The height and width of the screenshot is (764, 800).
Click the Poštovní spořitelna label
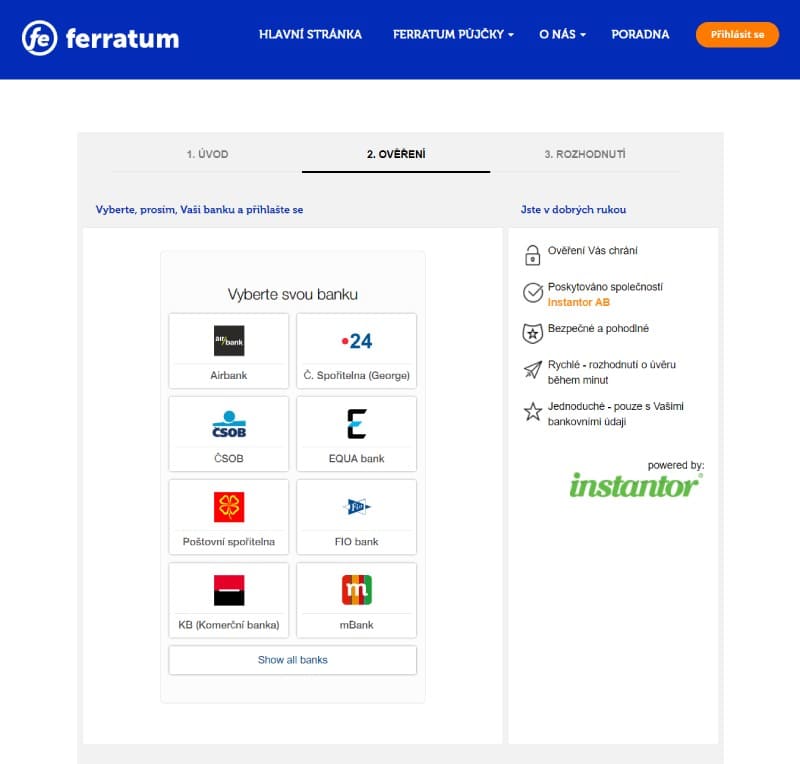229,541
